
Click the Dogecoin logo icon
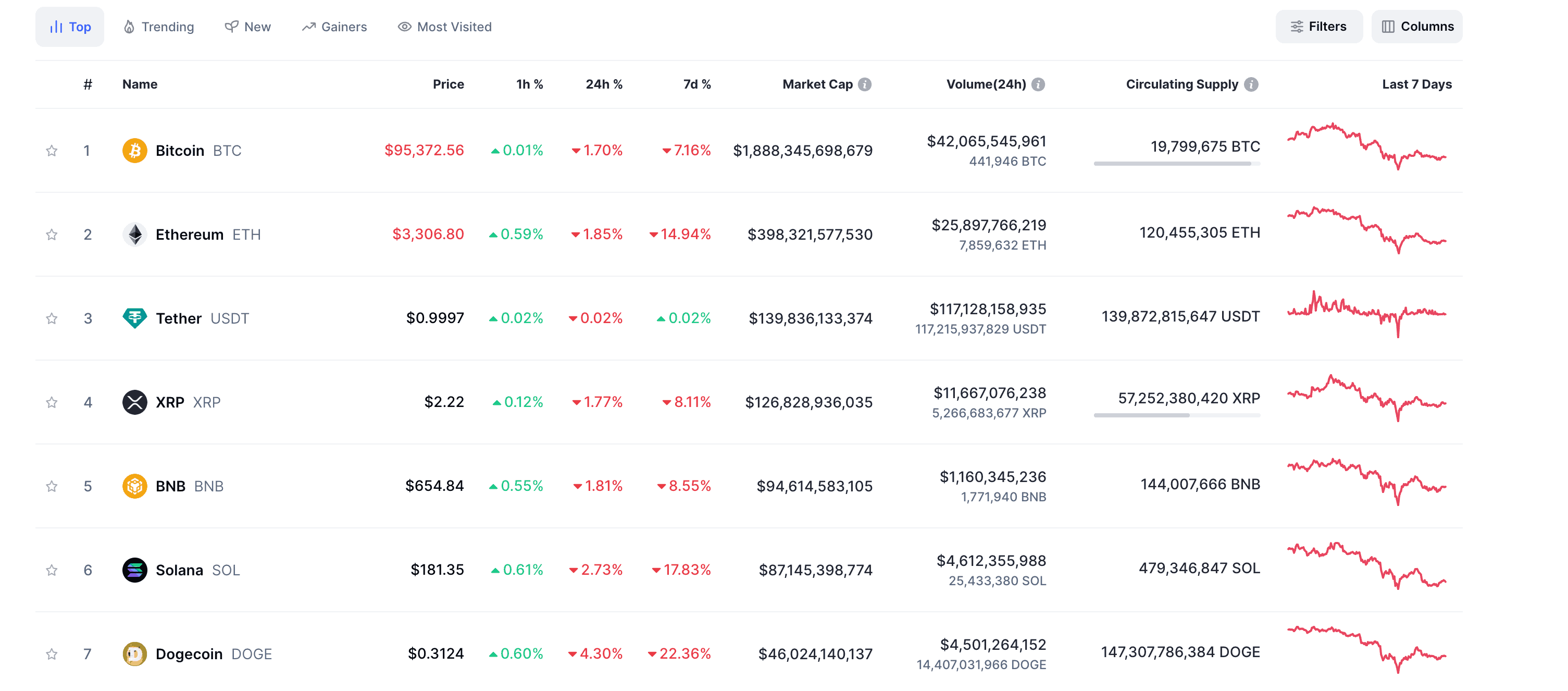coord(134,653)
